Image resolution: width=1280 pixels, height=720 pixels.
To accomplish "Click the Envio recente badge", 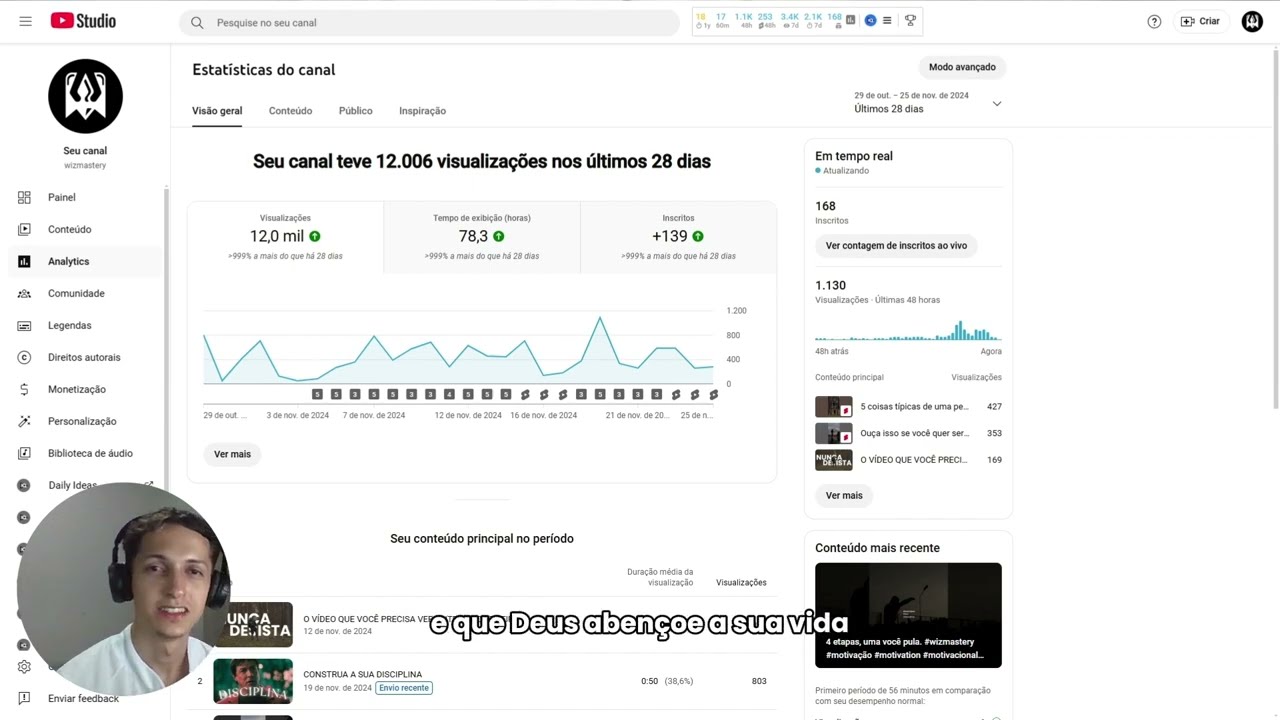I will point(404,688).
